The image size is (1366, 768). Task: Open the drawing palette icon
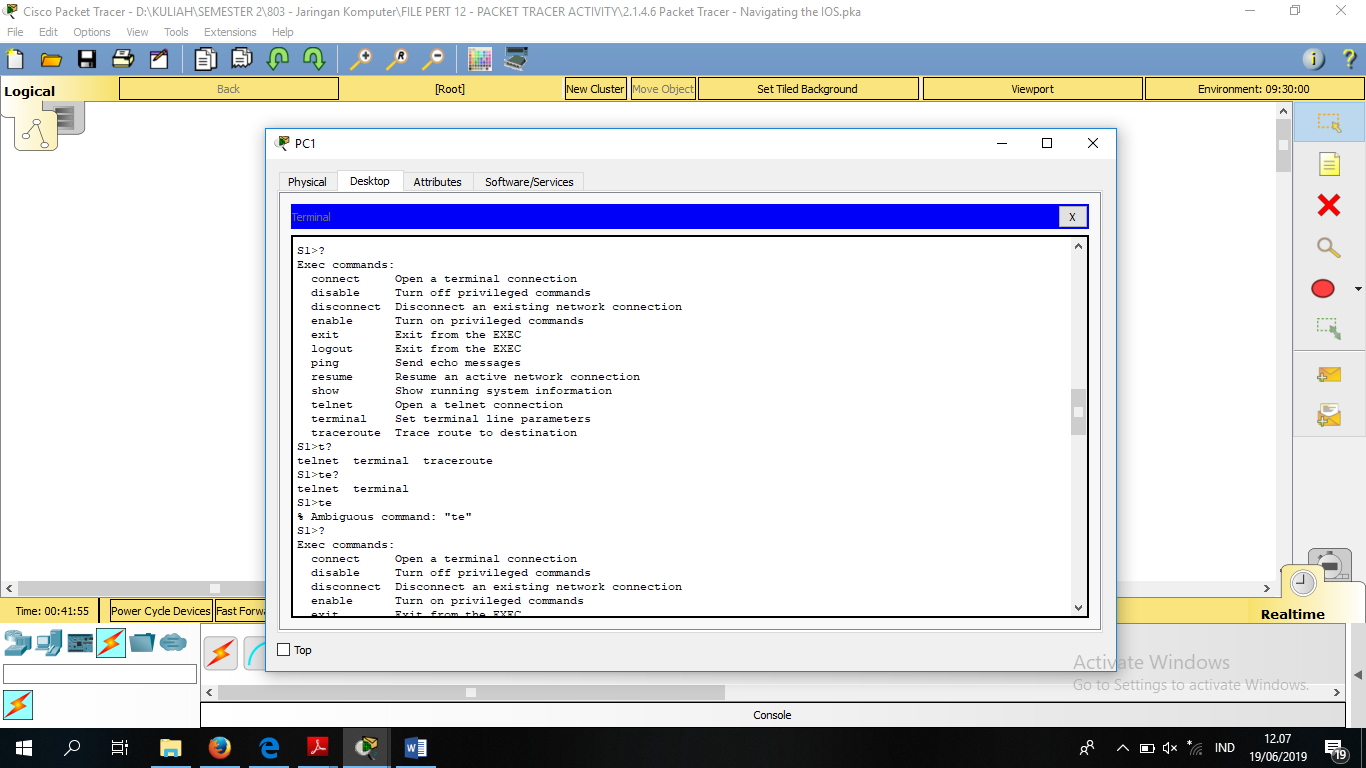[480, 59]
